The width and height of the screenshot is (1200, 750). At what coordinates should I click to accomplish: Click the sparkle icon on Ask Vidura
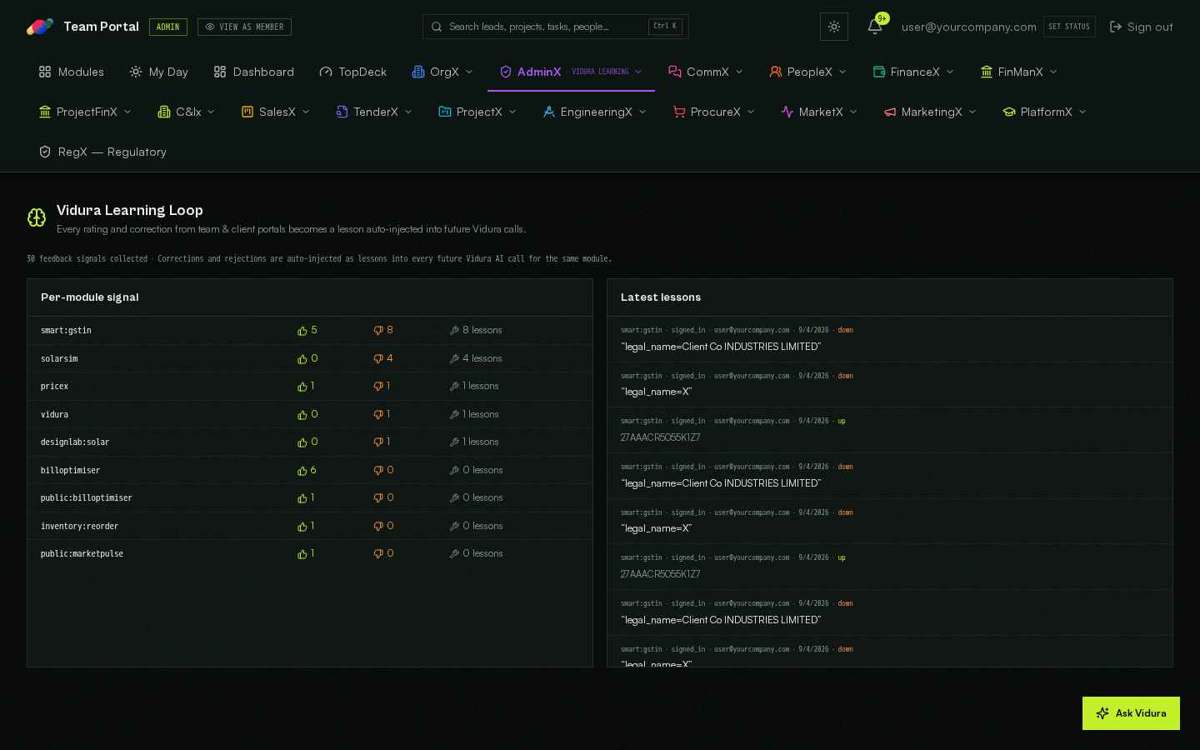point(1102,713)
